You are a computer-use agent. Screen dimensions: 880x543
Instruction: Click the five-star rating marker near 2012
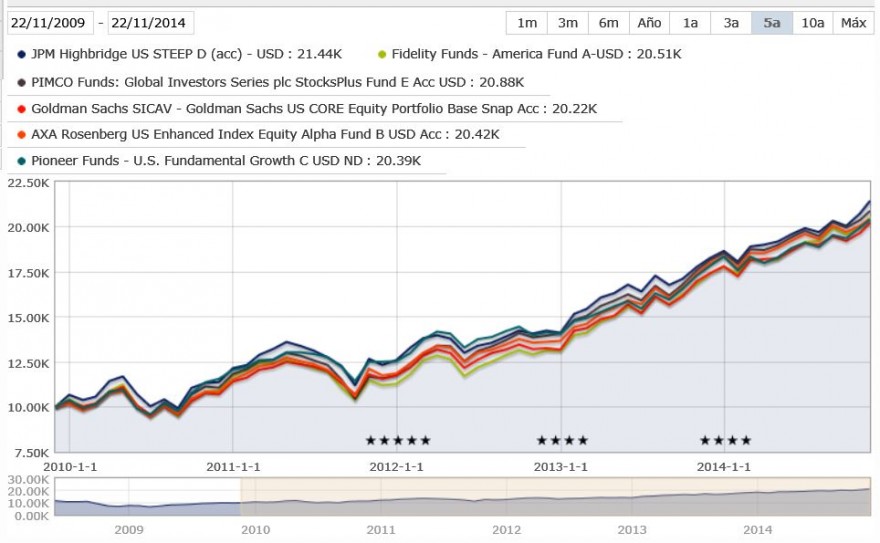(398, 440)
